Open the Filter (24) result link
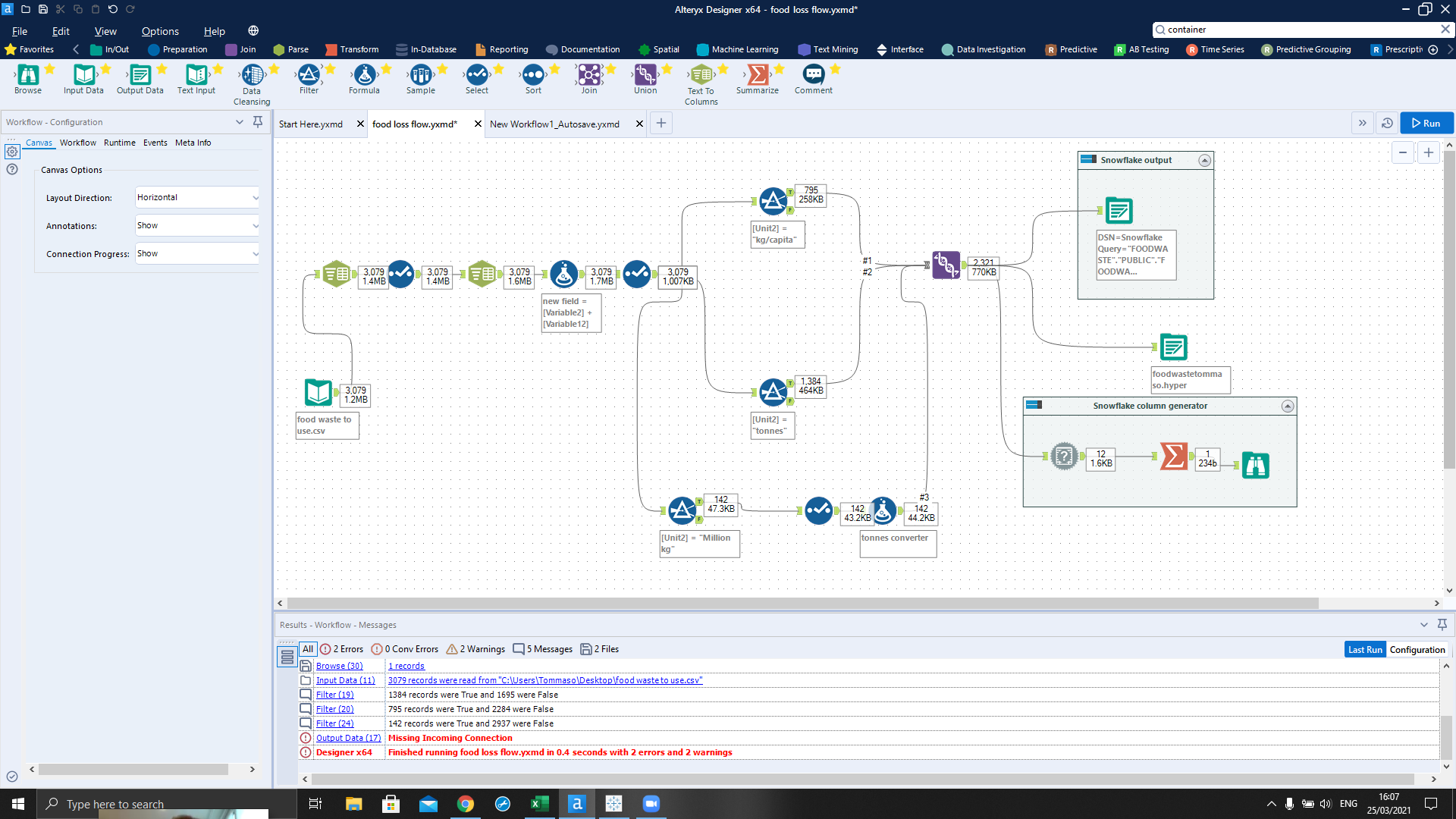The width and height of the screenshot is (1456, 819). pyautogui.click(x=334, y=723)
